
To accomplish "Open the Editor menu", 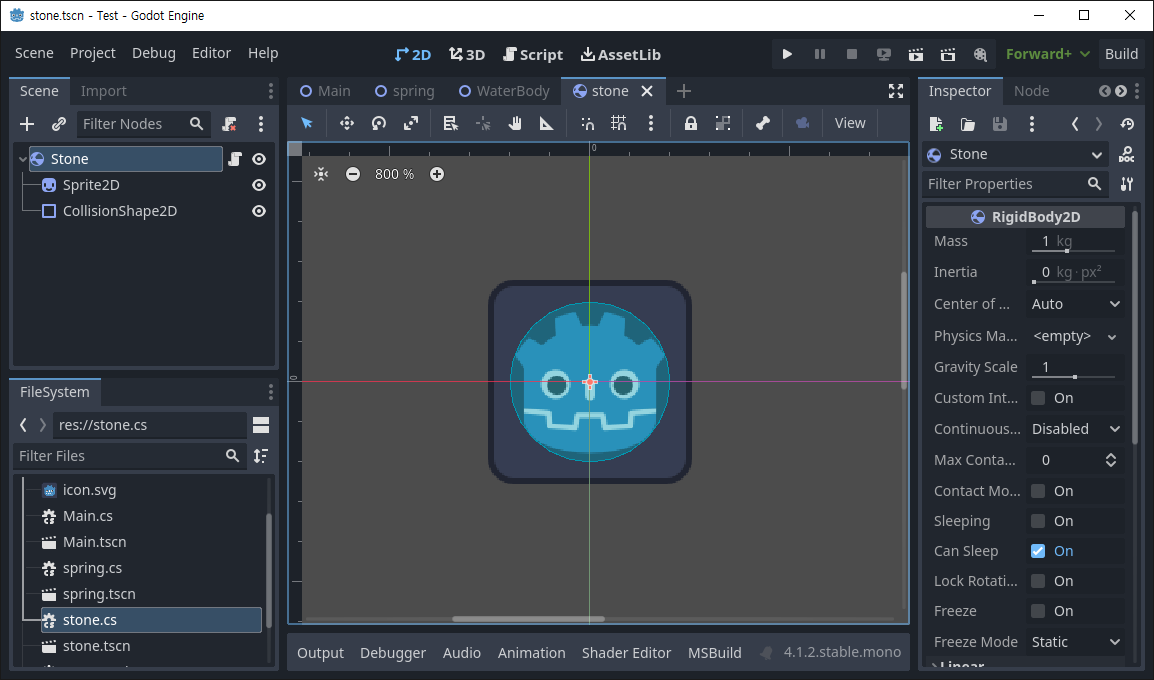I will click(211, 53).
